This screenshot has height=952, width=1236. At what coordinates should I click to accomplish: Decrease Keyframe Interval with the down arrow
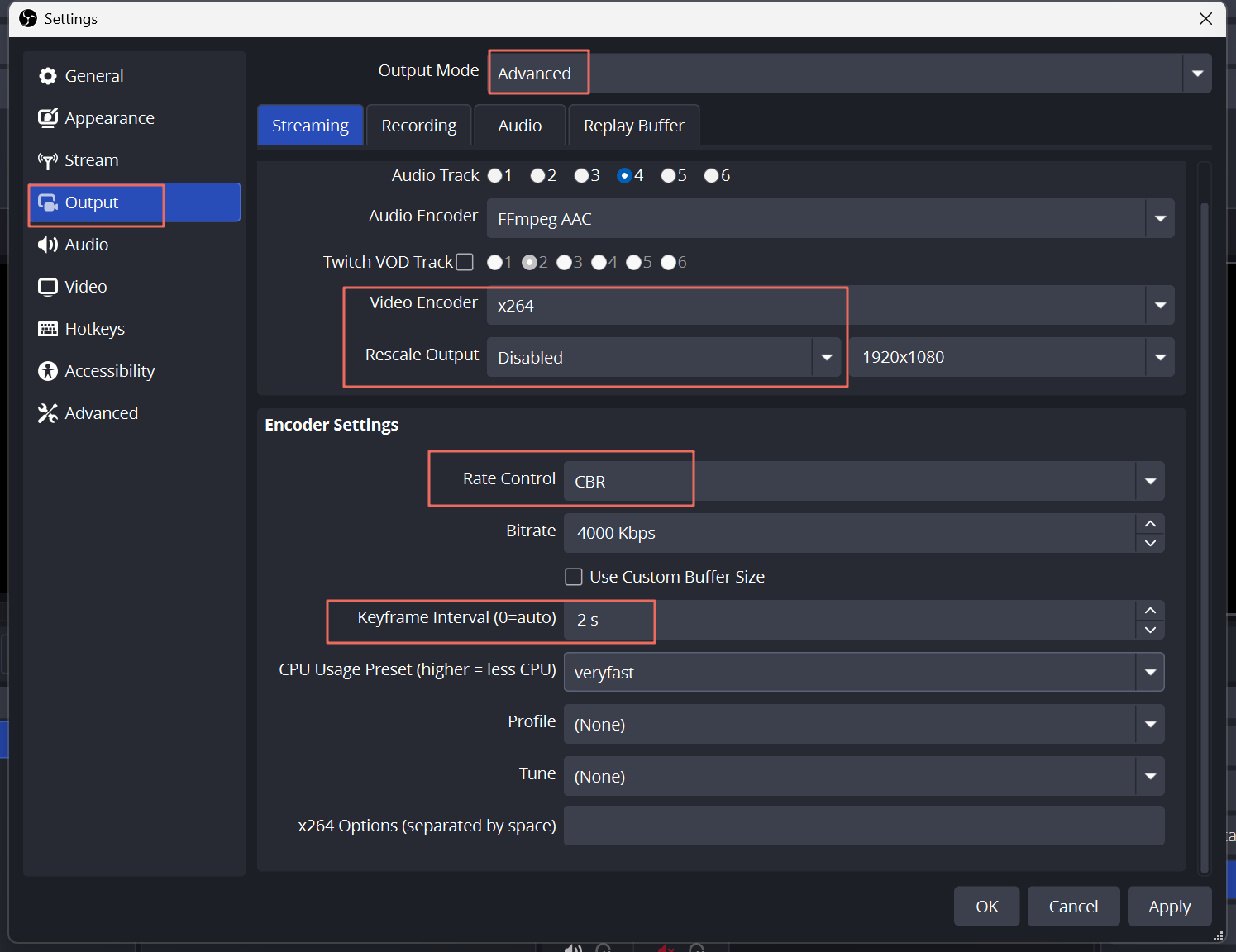point(1150,630)
